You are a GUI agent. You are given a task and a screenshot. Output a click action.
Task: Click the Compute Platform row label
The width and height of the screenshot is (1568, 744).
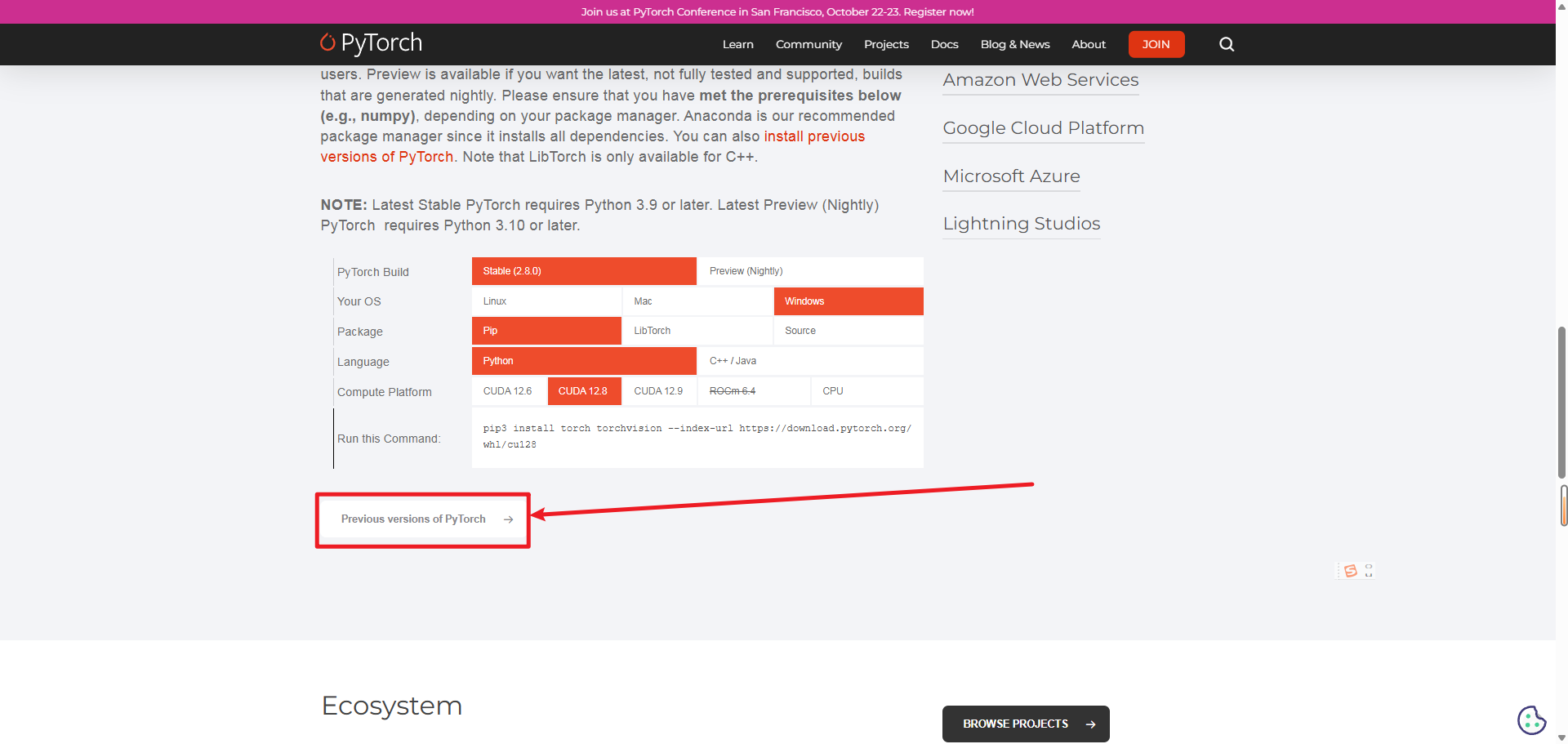point(385,392)
